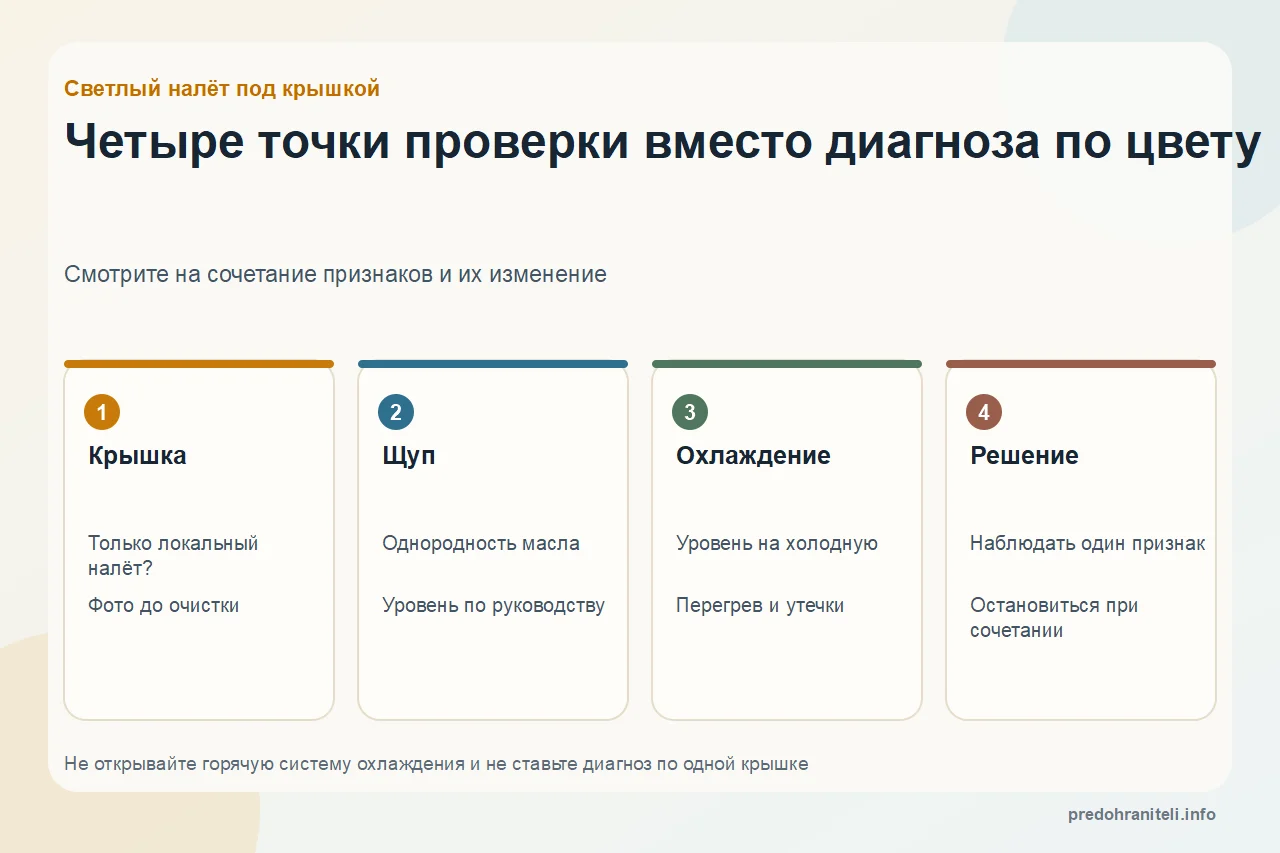
Task: Click 'Только локальный налёт?' text
Action: pyautogui.click(x=173, y=556)
